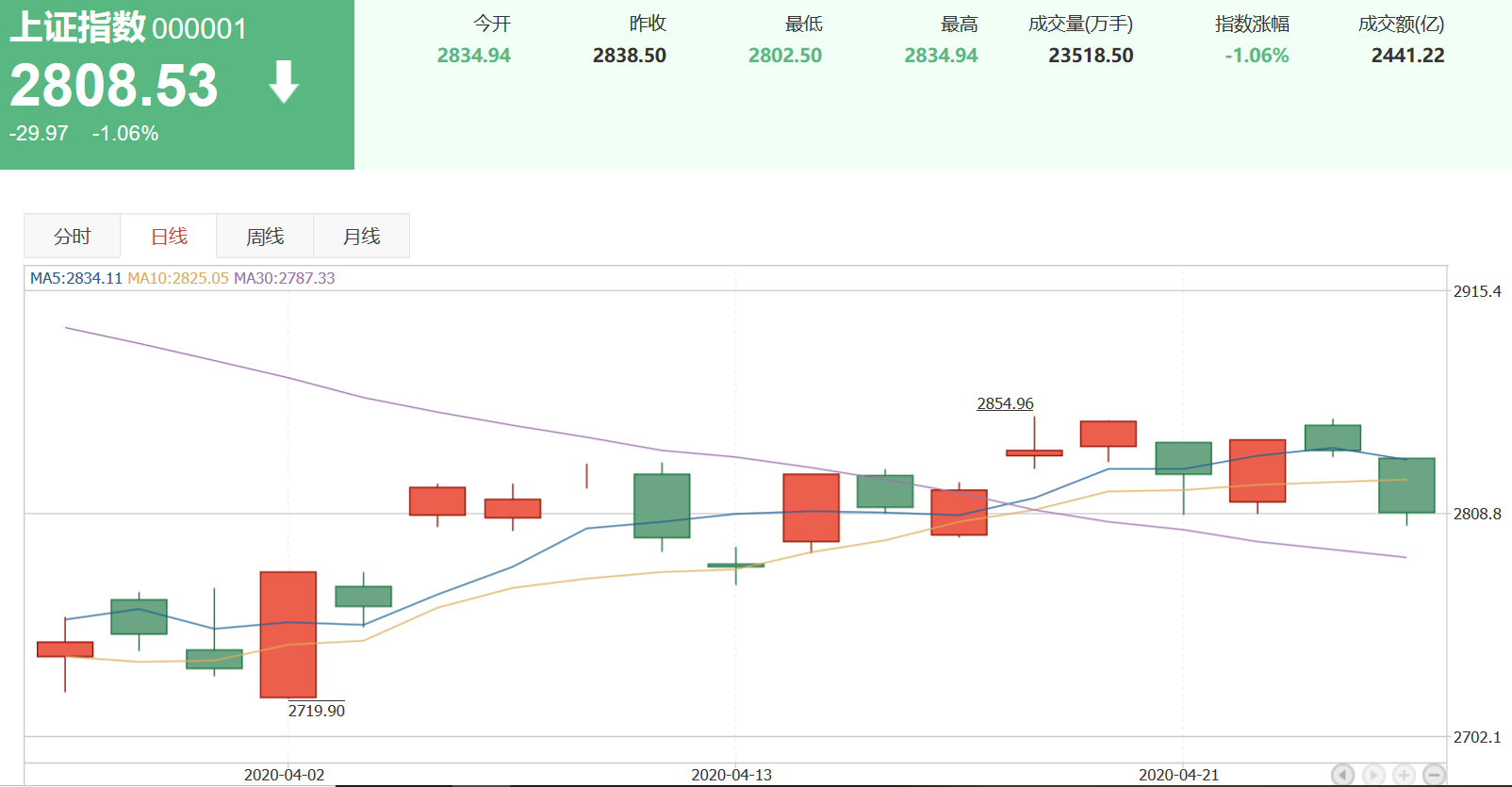1512x787 pixels.
Task: Select the 2020-04-21 date axis label
Action: point(1178,775)
